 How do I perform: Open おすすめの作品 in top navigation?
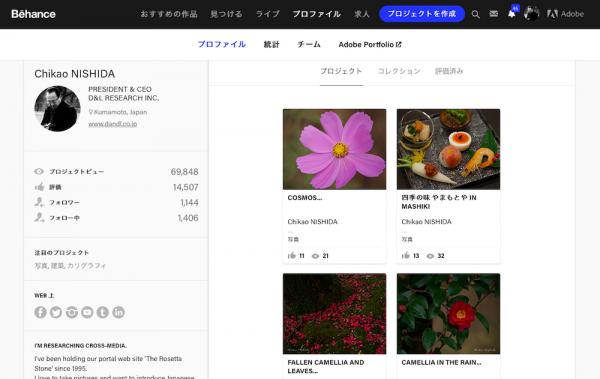point(169,14)
